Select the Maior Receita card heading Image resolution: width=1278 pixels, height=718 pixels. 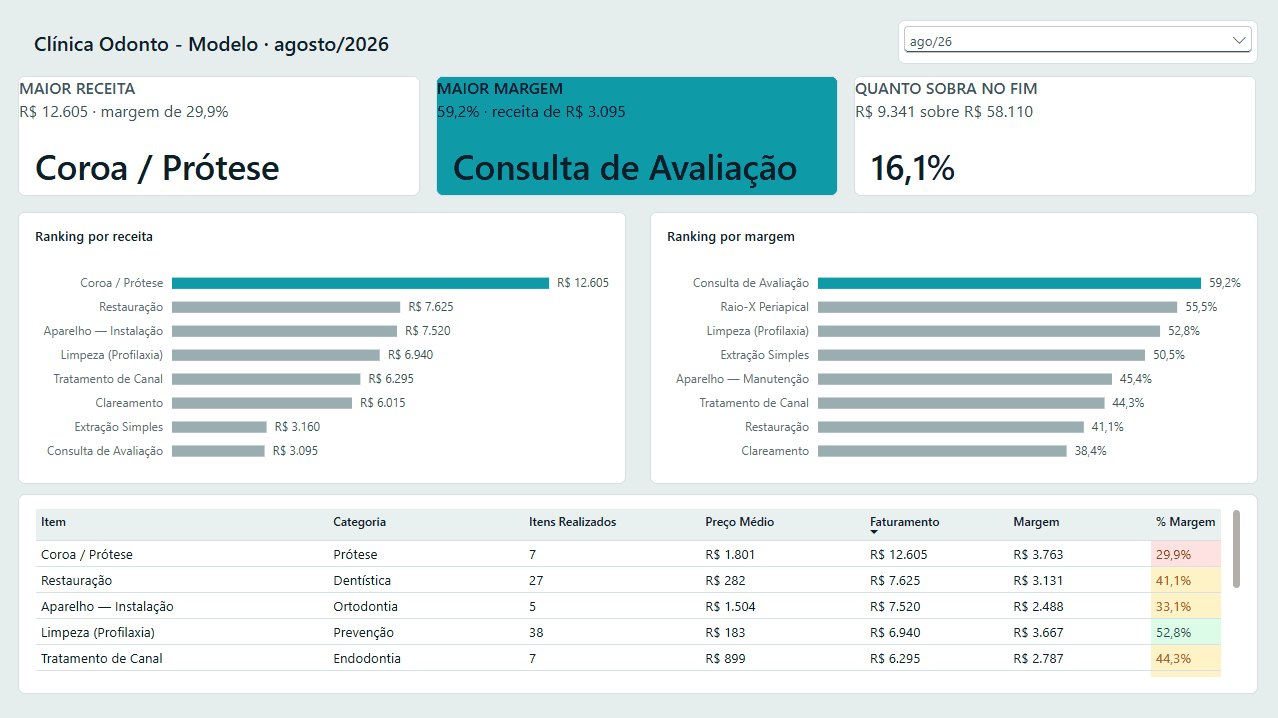click(77, 89)
